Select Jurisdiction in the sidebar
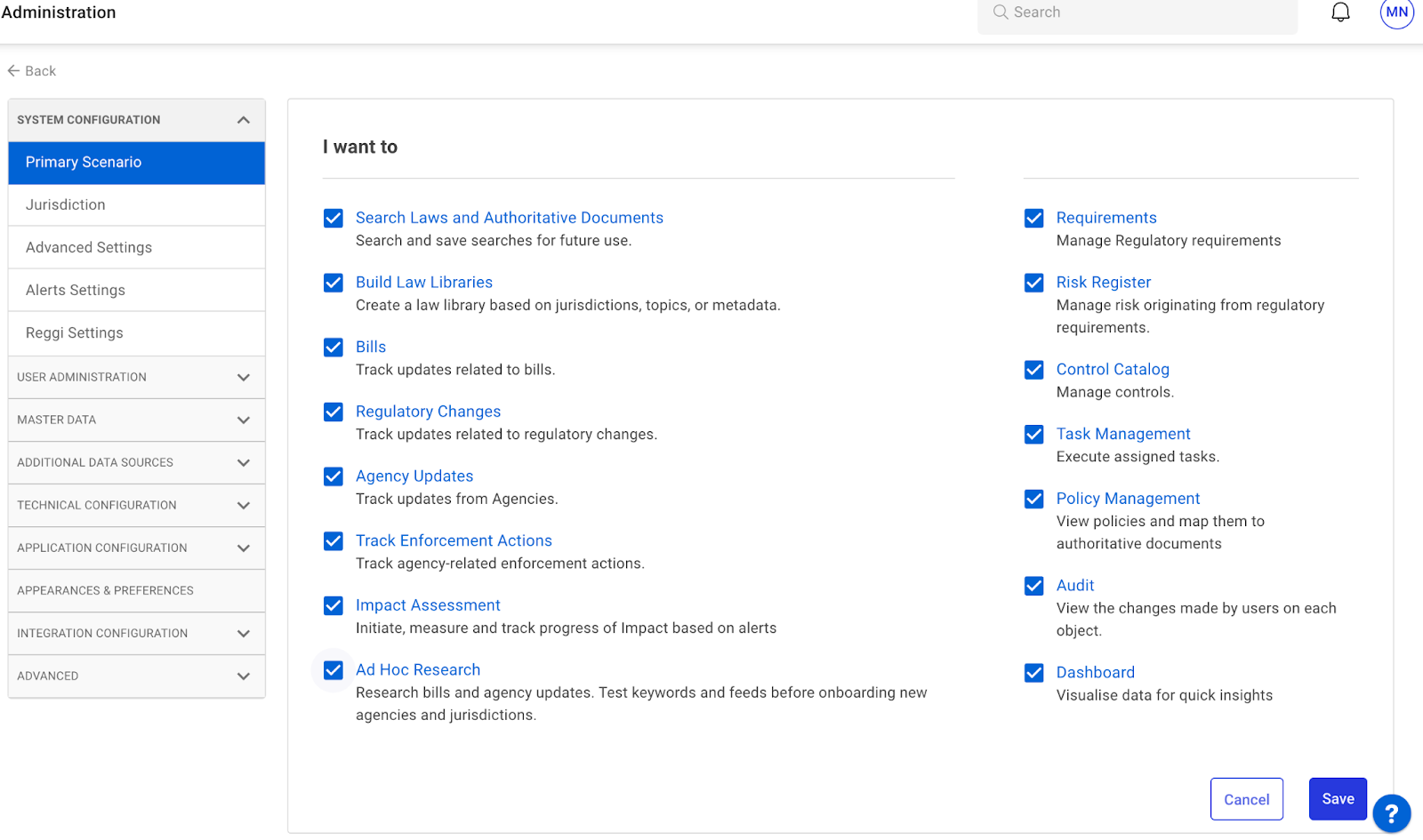The width and height of the screenshot is (1423, 840). (x=66, y=205)
